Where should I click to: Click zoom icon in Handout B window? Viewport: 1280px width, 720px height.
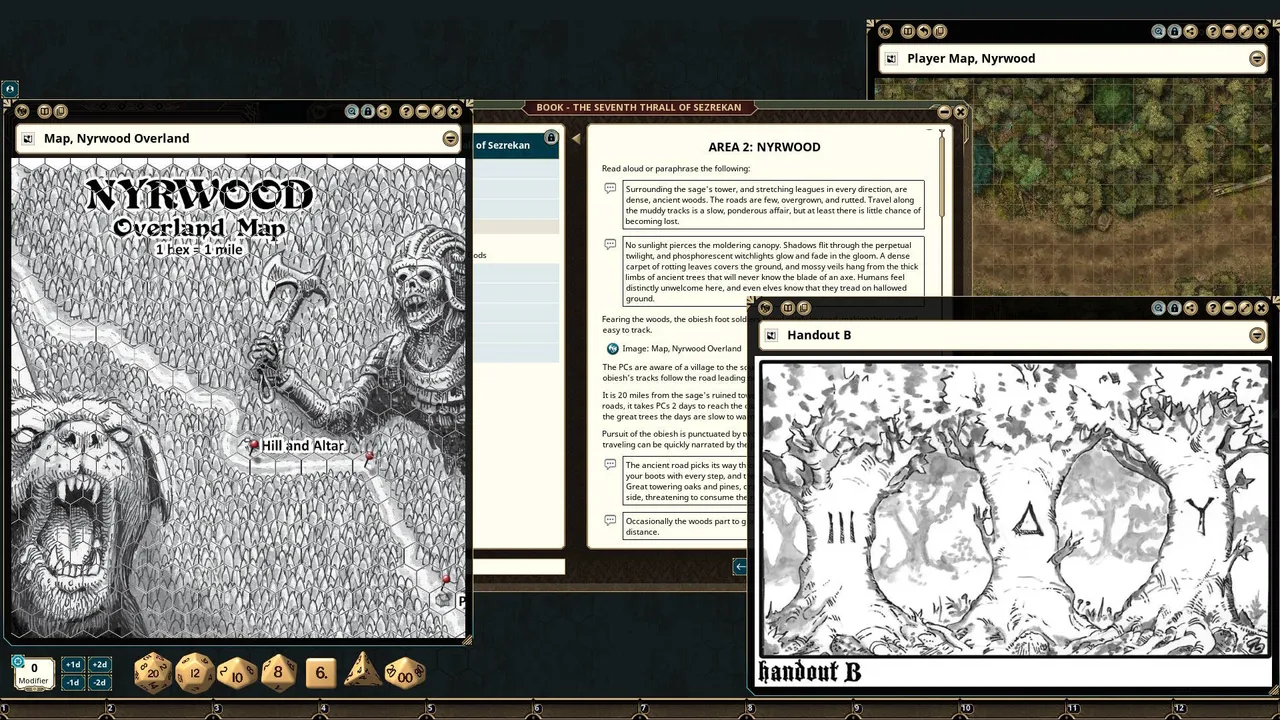[x=1158, y=308]
